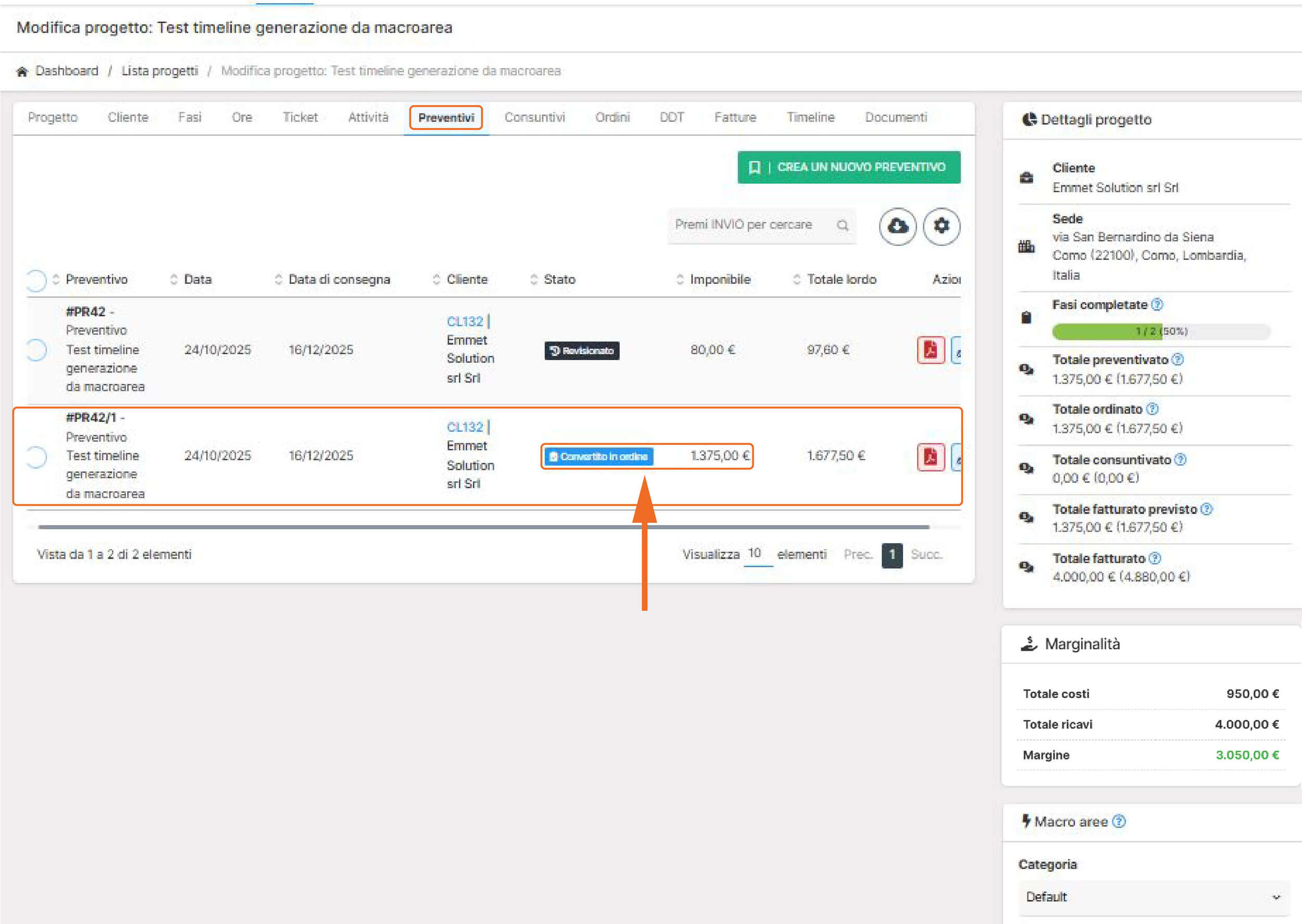The image size is (1302, 924).
Task: Click help icon next to Fasi completate
Action: pos(1157,305)
